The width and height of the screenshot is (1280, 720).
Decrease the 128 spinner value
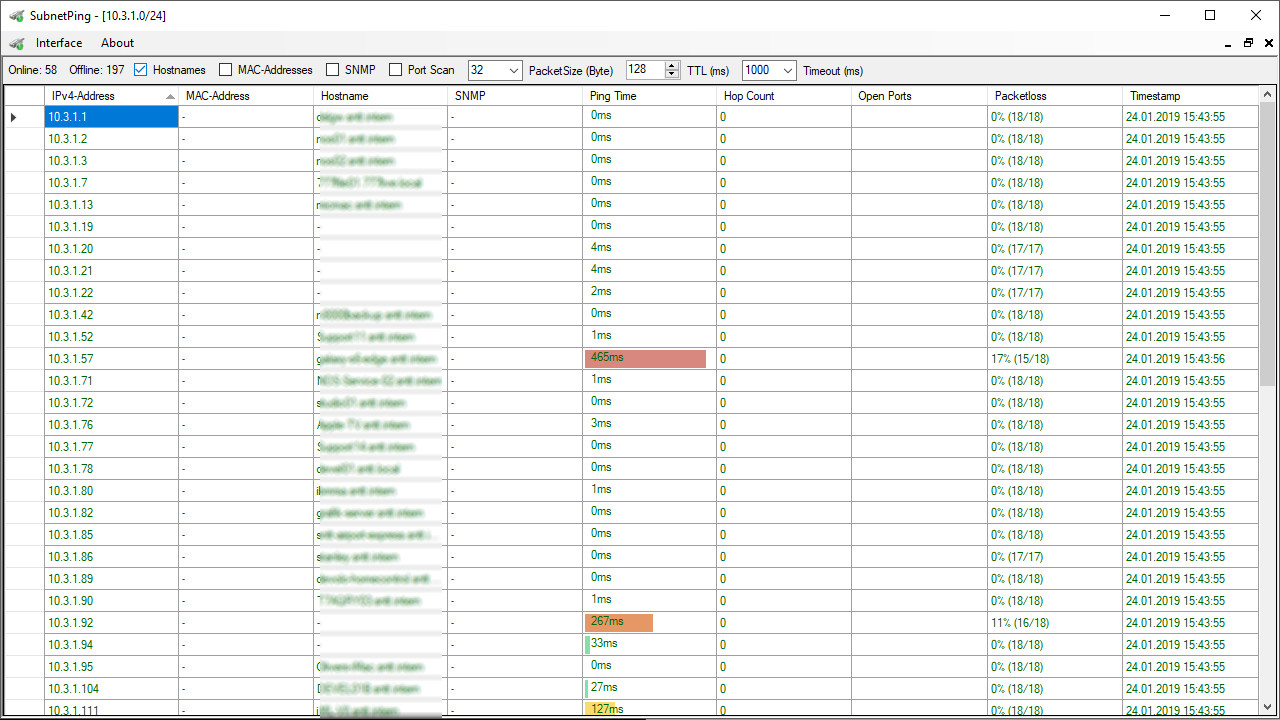point(672,75)
